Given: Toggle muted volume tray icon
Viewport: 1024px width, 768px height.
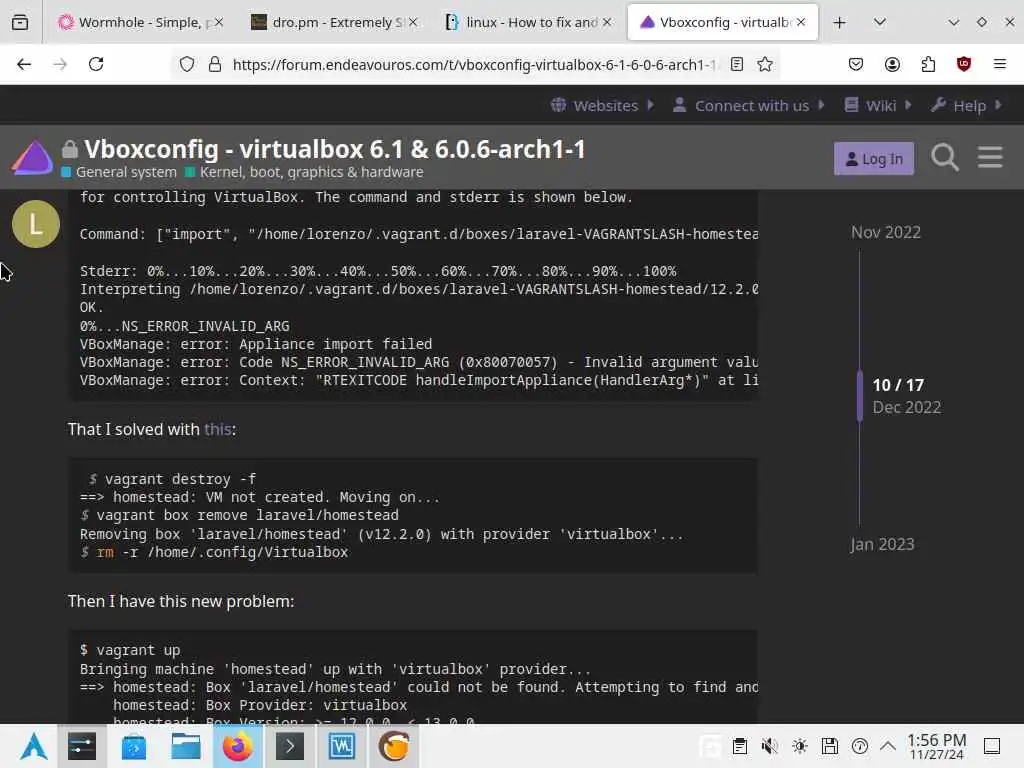Looking at the screenshot, I should click(x=769, y=746).
